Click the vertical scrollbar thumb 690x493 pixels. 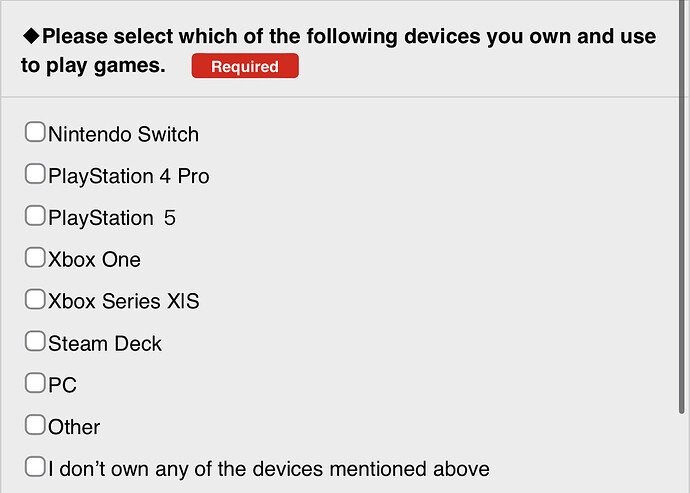pyautogui.click(x=682, y=207)
